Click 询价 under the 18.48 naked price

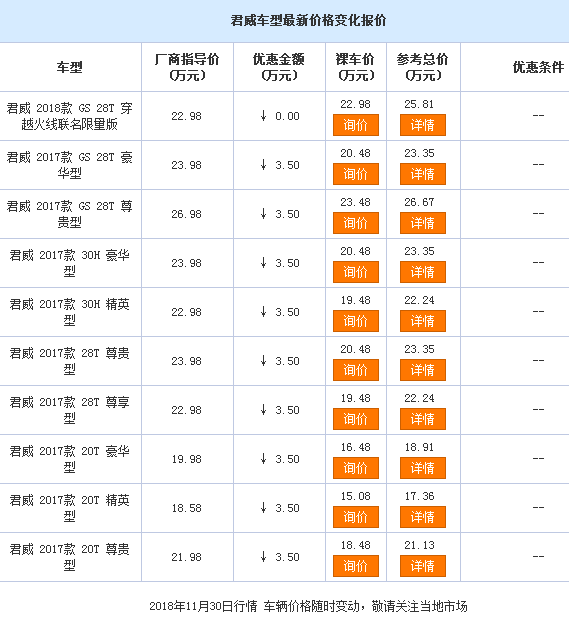tap(356, 566)
